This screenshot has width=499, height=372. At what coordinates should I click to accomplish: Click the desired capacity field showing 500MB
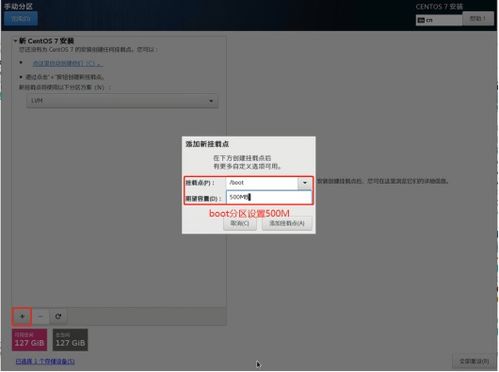pyautogui.click(x=269, y=197)
